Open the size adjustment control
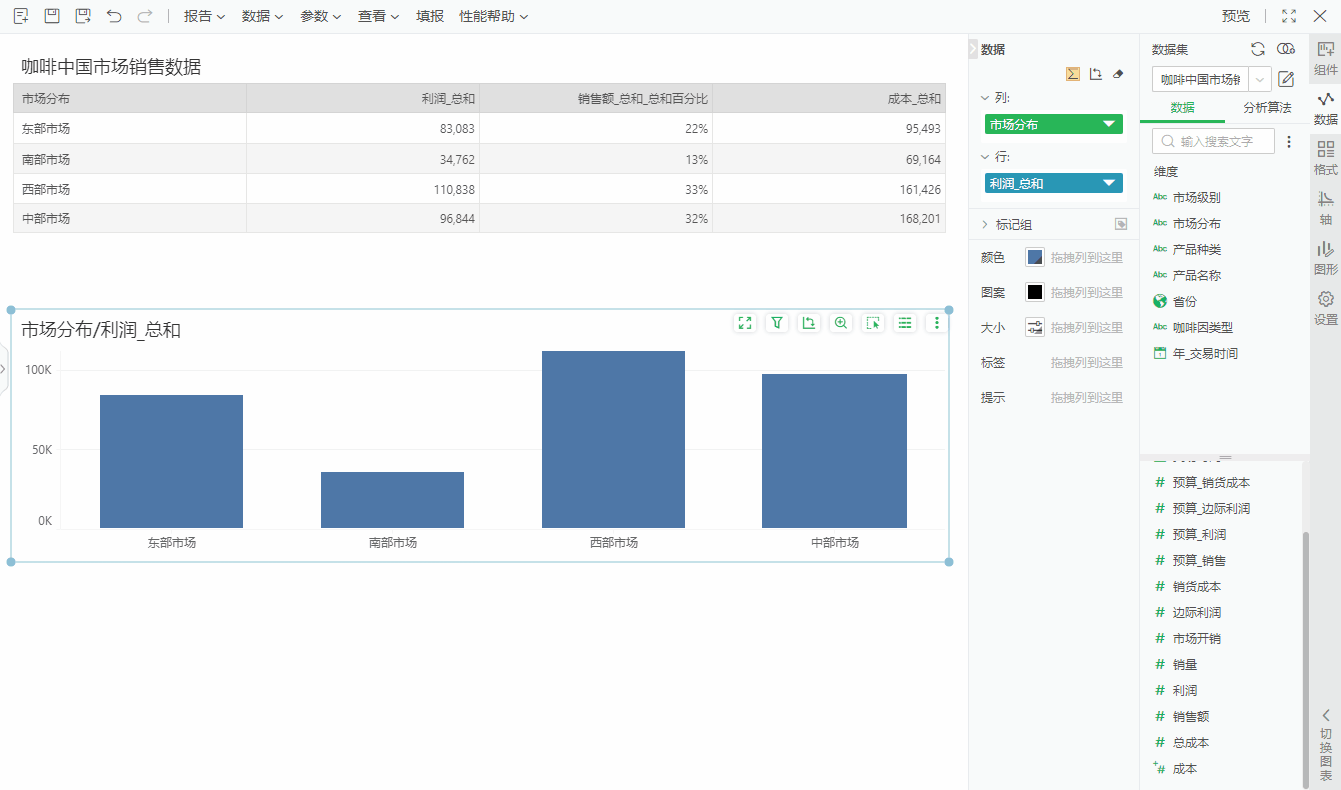1341x790 pixels. [x=1035, y=327]
